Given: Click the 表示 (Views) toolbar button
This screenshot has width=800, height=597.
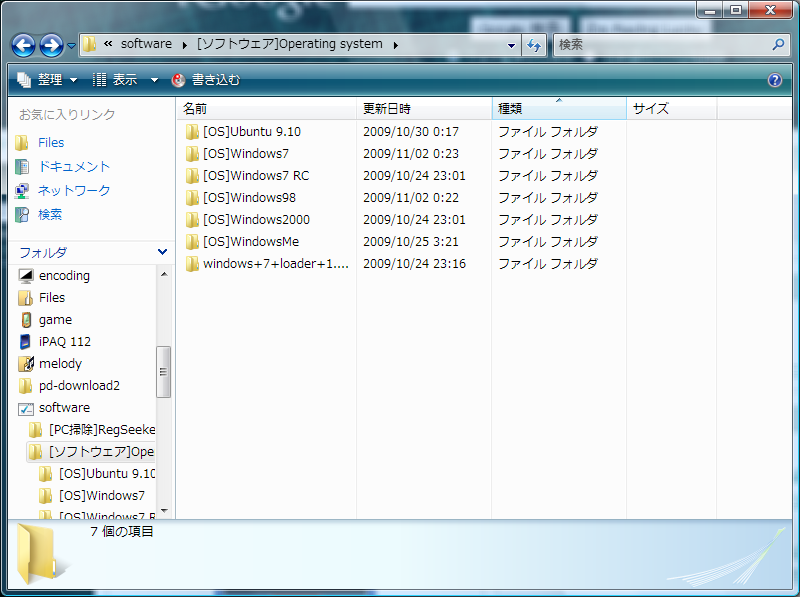Looking at the screenshot, I should (116, 80).
